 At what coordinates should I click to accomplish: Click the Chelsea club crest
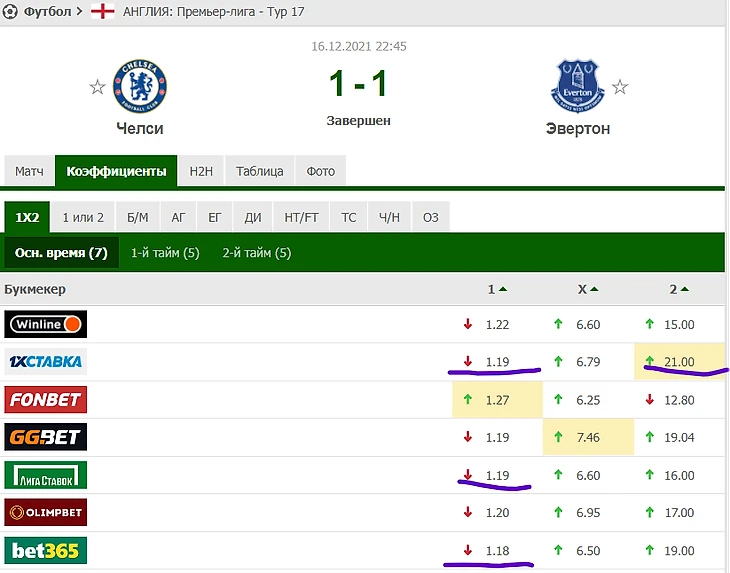pyautogui.click(x=140, y=85)
